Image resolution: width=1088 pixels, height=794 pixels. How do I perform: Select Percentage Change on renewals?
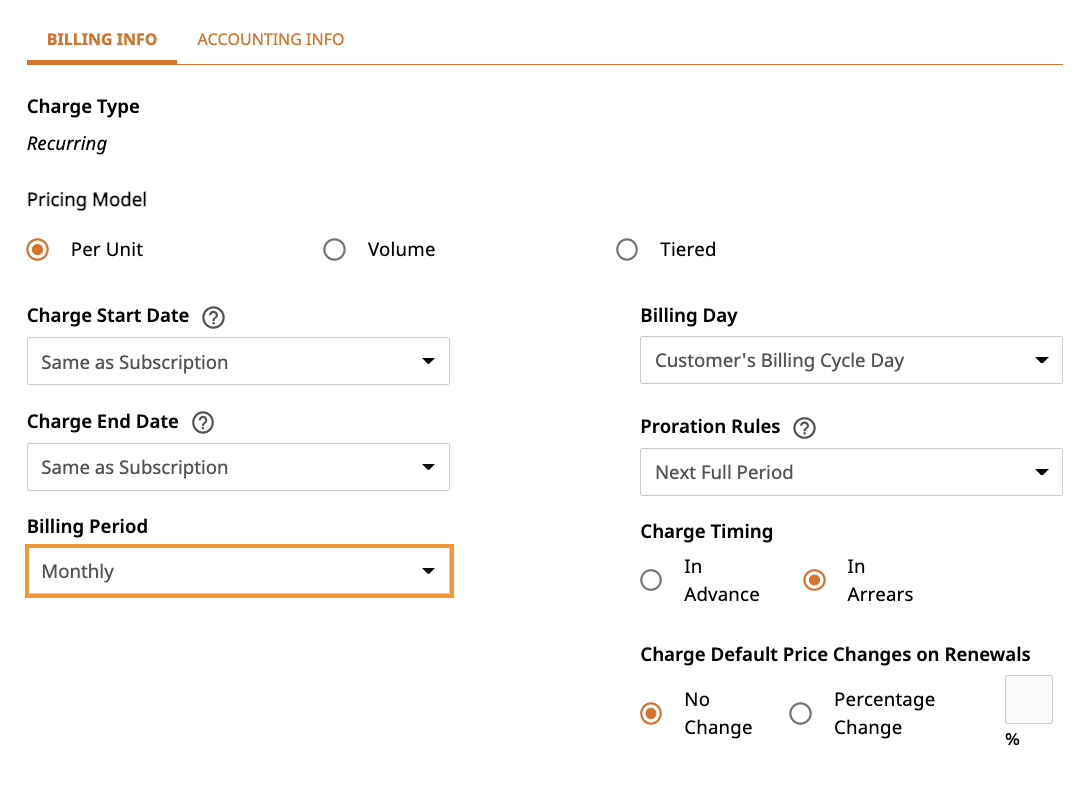tap(800, 713)
